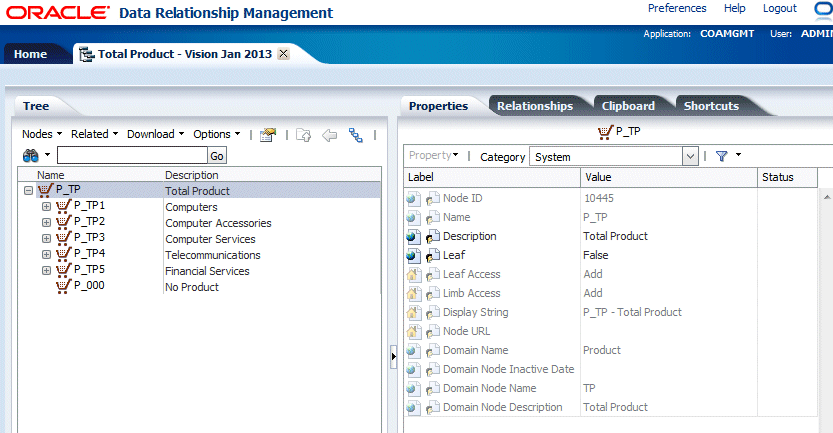Viewport: 833px width, 433px height.
Task: Expand the P_TP5 Financial Services node
Action: pyautogui.click(x=46, y=270)
